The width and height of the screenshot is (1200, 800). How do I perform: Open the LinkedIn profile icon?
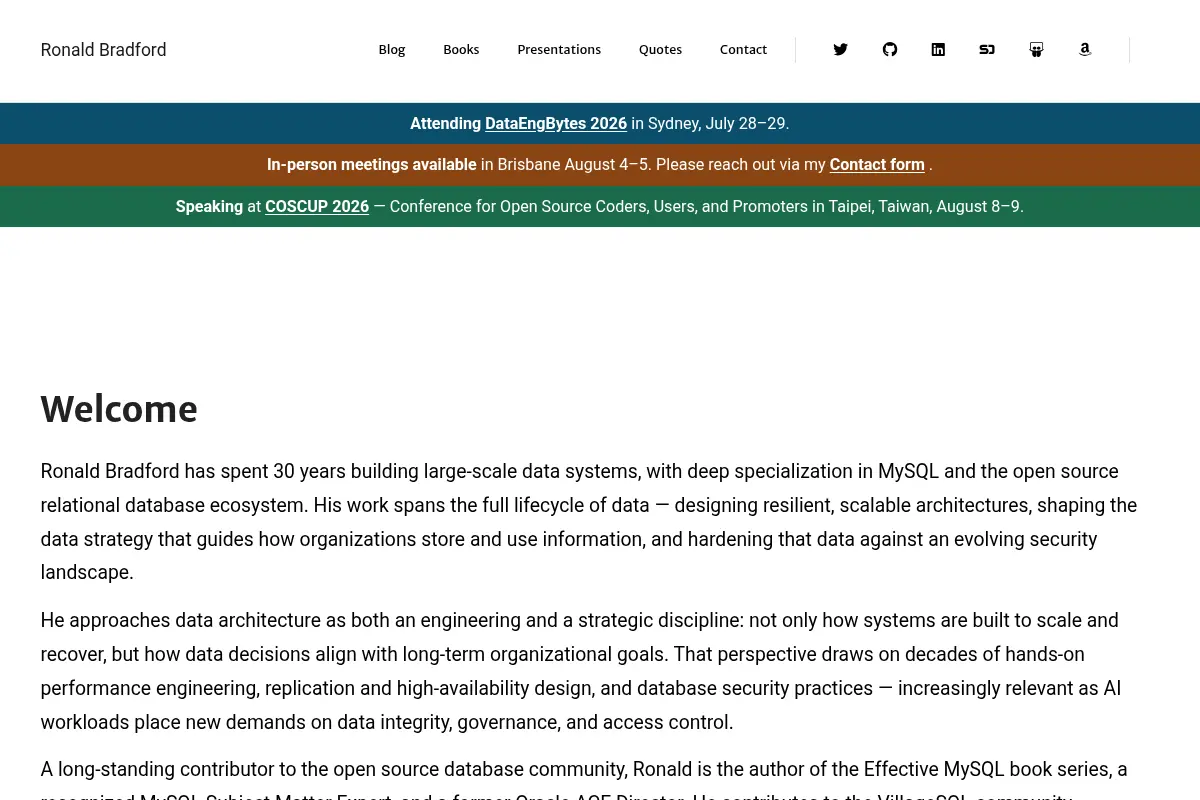(938, 50)
